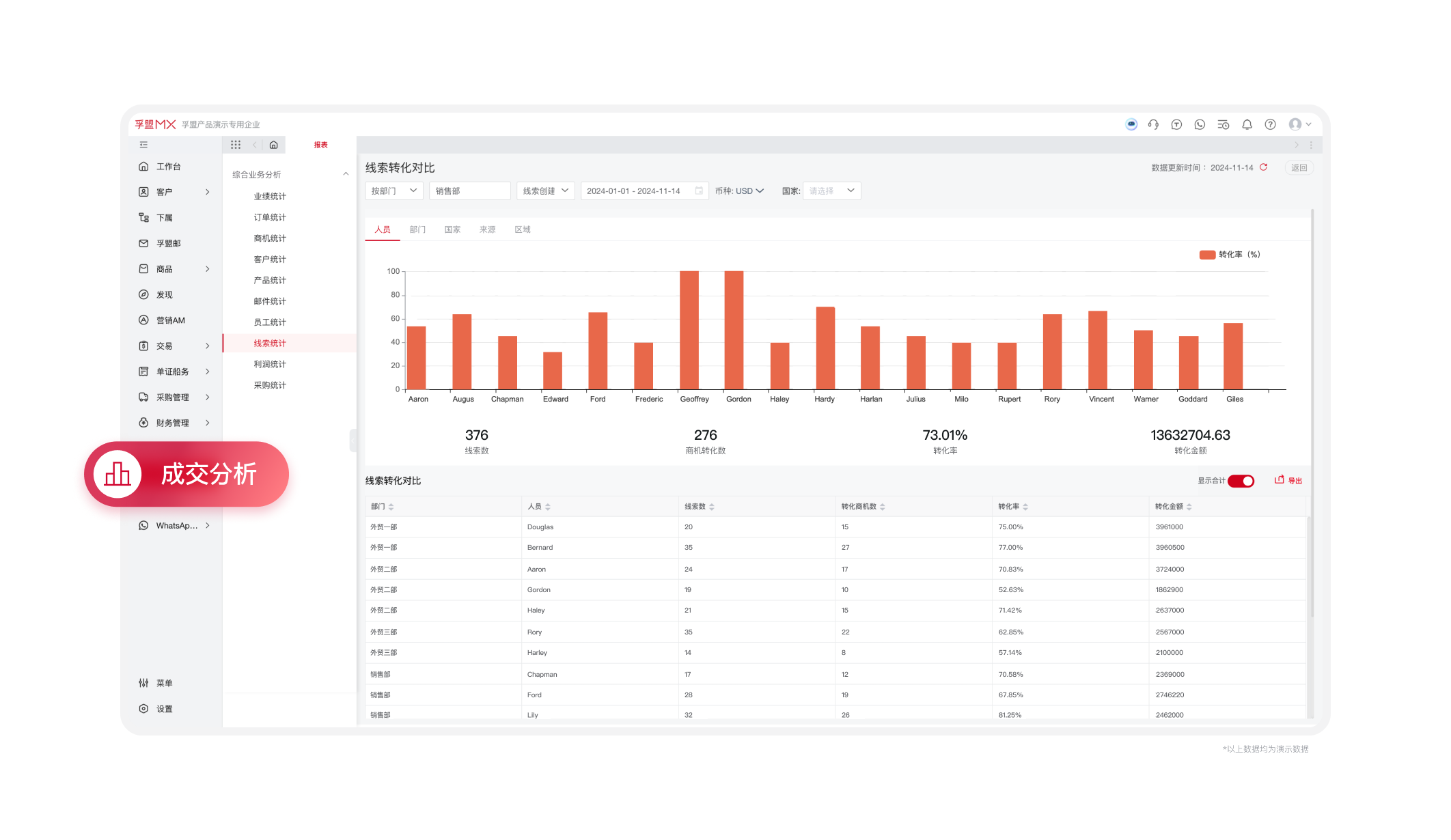
Task: Open the 按部门 dropdown
Action: [x=394, y=191]
